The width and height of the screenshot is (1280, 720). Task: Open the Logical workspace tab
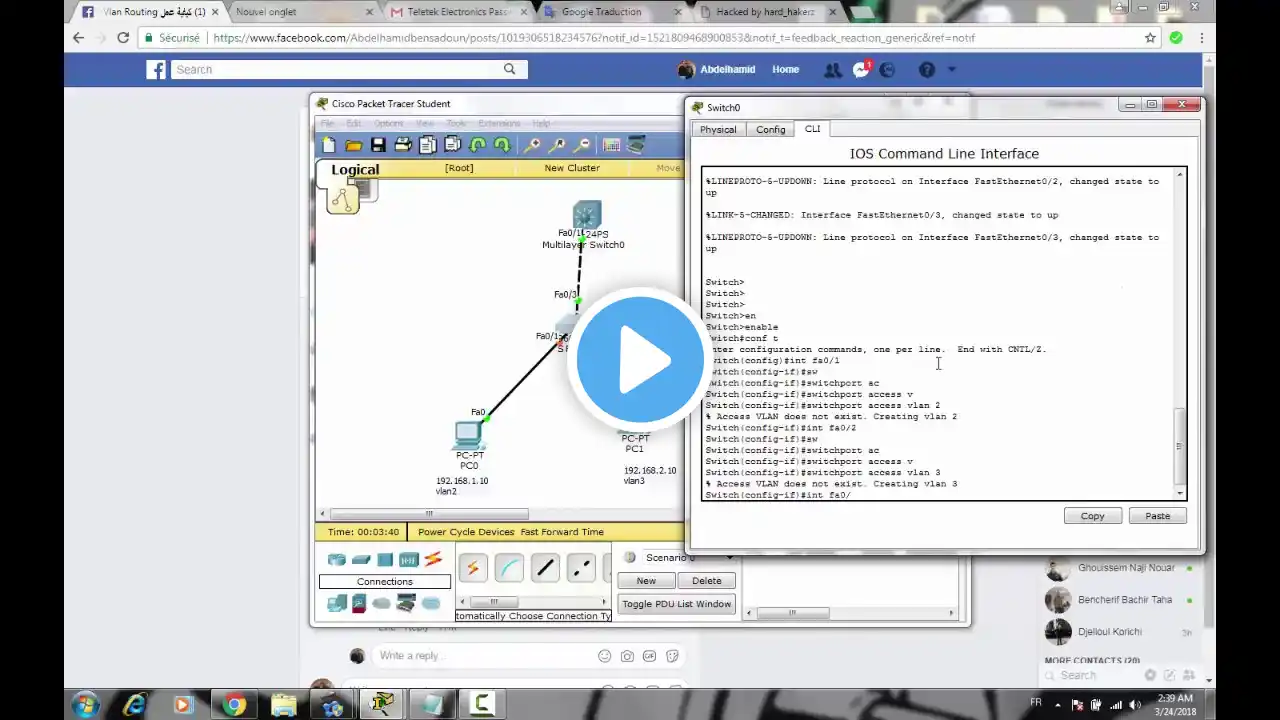point(355,169)
